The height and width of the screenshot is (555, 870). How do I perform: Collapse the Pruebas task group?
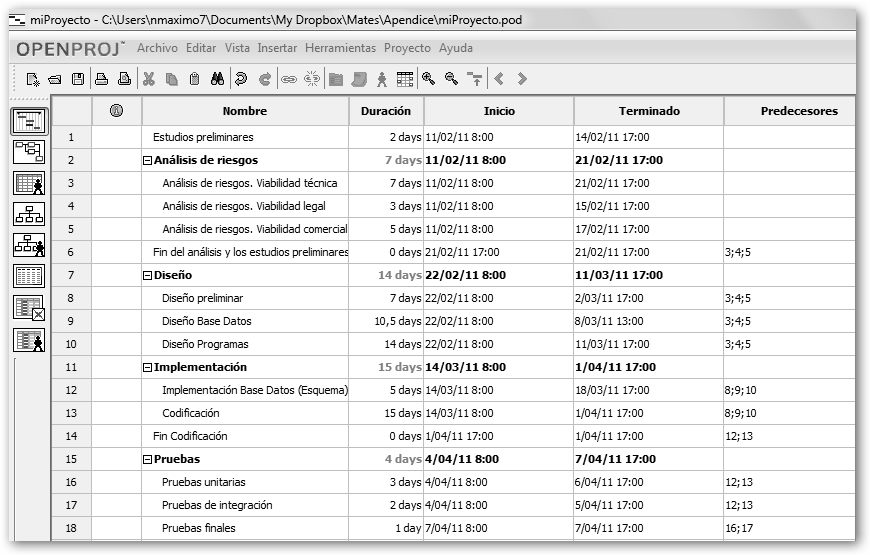147,459
